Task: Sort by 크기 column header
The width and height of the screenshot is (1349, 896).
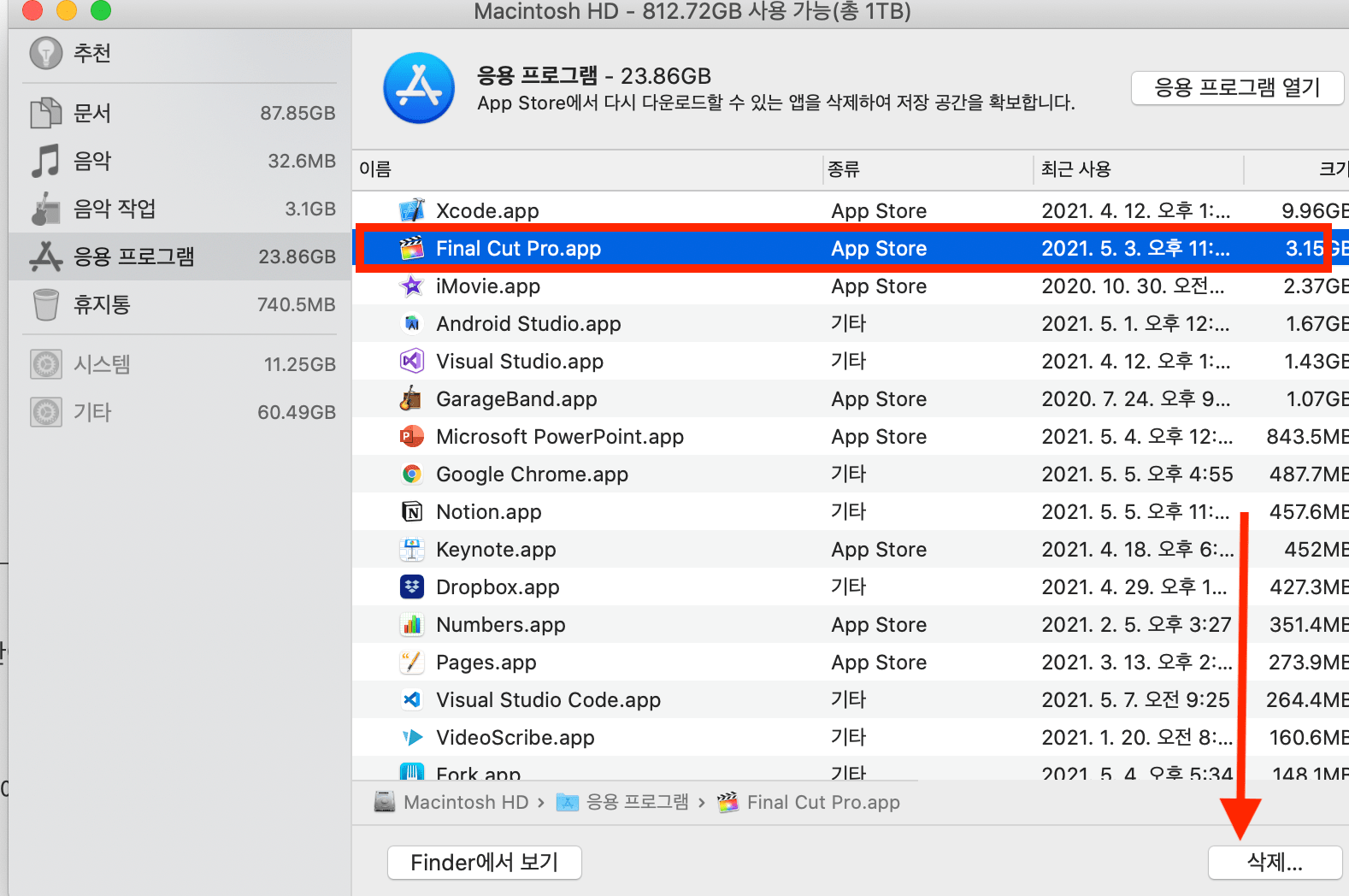Action: (1297, 169)
